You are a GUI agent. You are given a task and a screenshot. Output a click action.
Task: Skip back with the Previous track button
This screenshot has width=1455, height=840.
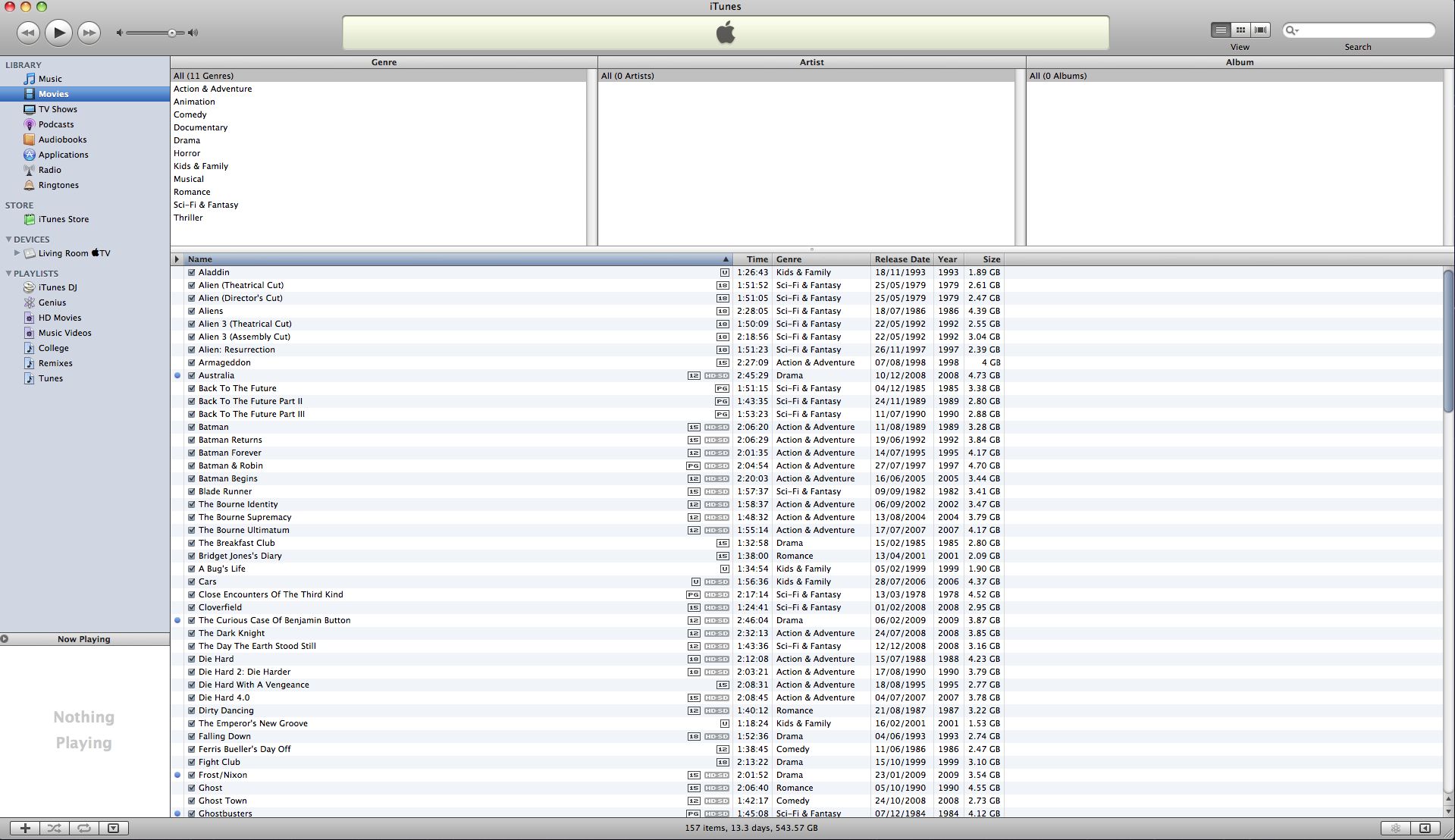coord(28,33)
